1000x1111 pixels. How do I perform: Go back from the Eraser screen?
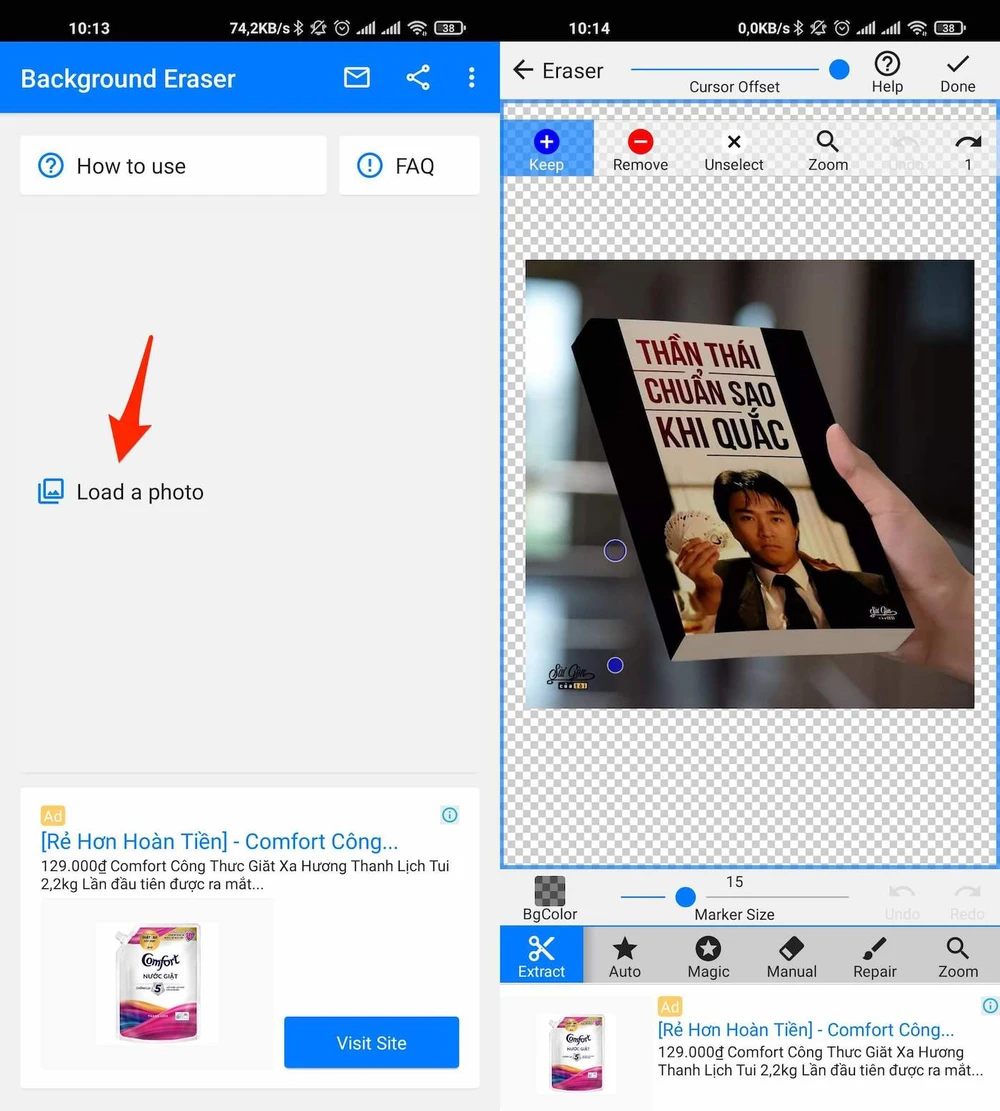pos(522,70)
